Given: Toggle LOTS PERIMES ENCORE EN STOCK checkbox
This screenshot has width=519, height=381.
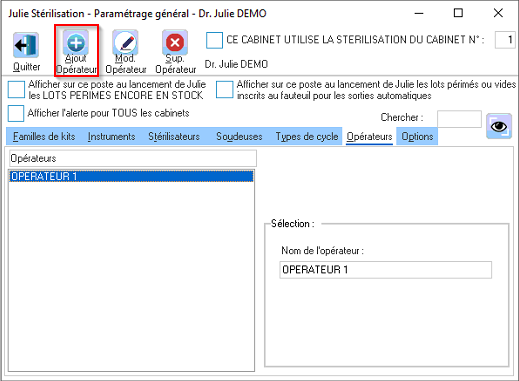Looking at the screenshot, I should 16,89.
